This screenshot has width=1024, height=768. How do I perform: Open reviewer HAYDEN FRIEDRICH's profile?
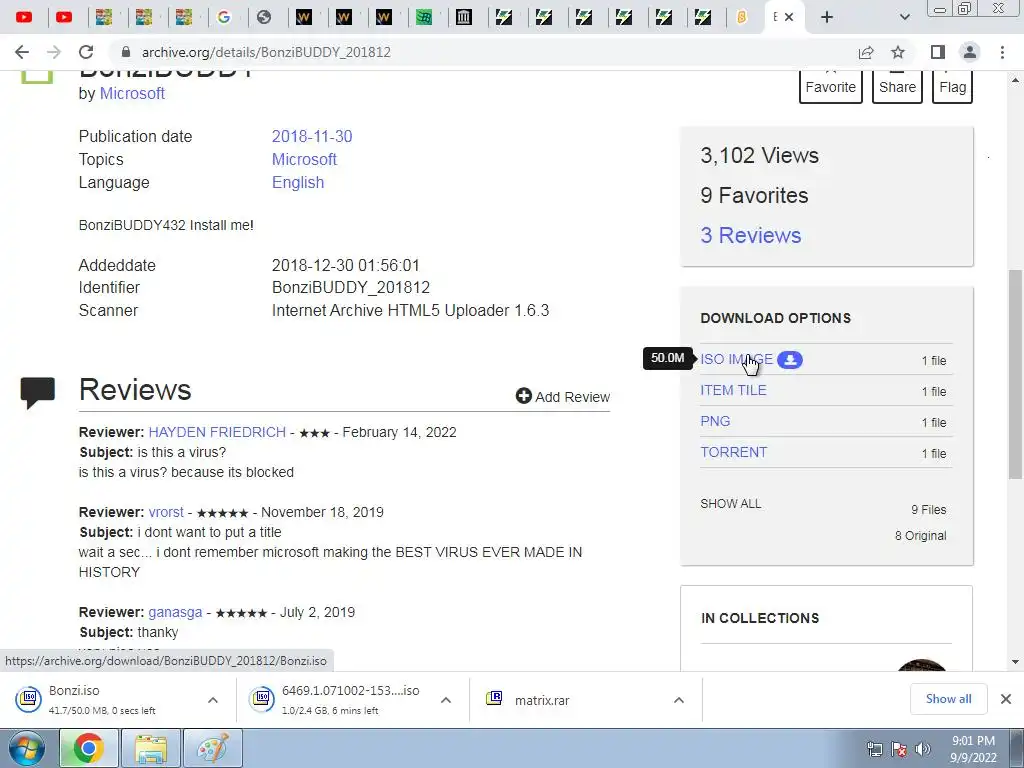(x=217, y=432)
